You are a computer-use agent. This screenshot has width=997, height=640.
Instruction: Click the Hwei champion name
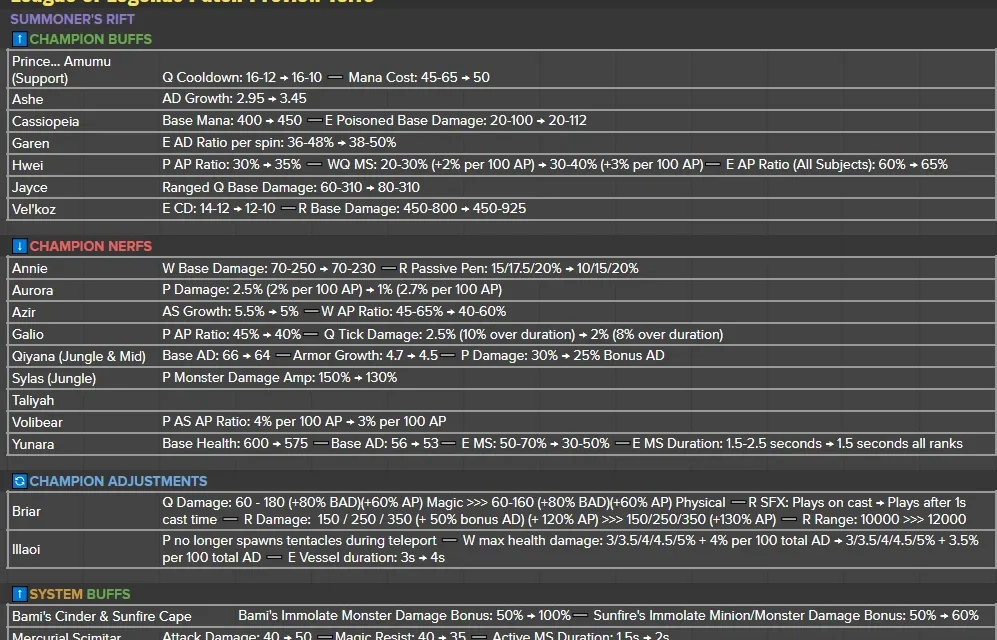[28, 164]
